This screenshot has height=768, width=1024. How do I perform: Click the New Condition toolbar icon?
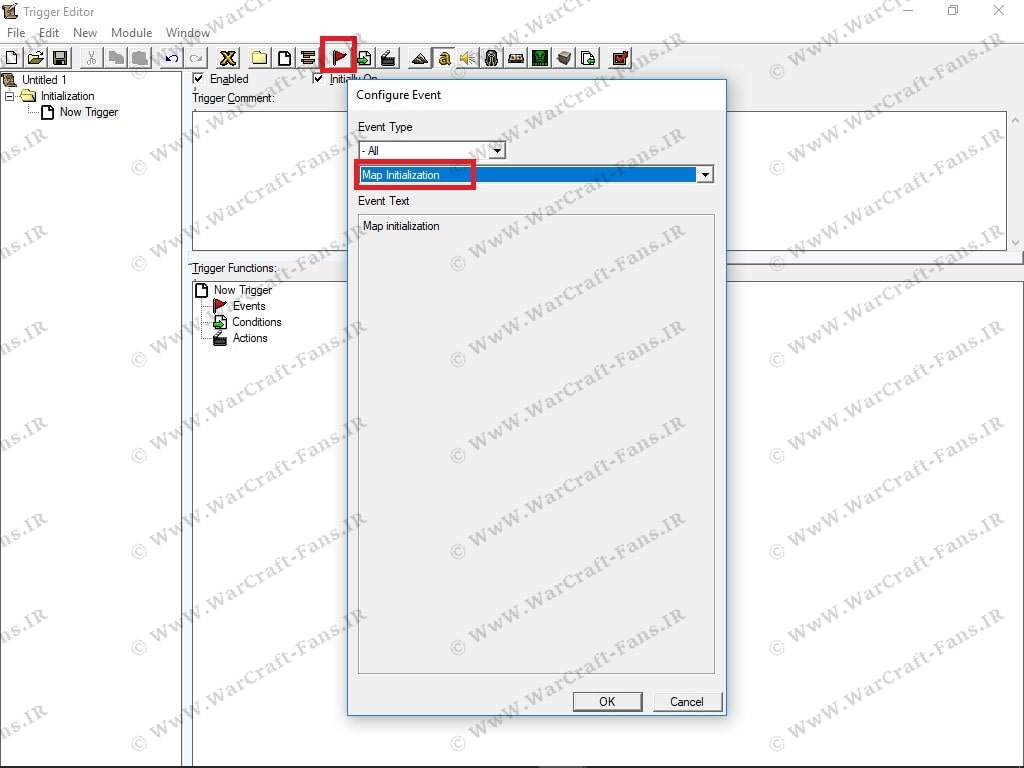364,58
